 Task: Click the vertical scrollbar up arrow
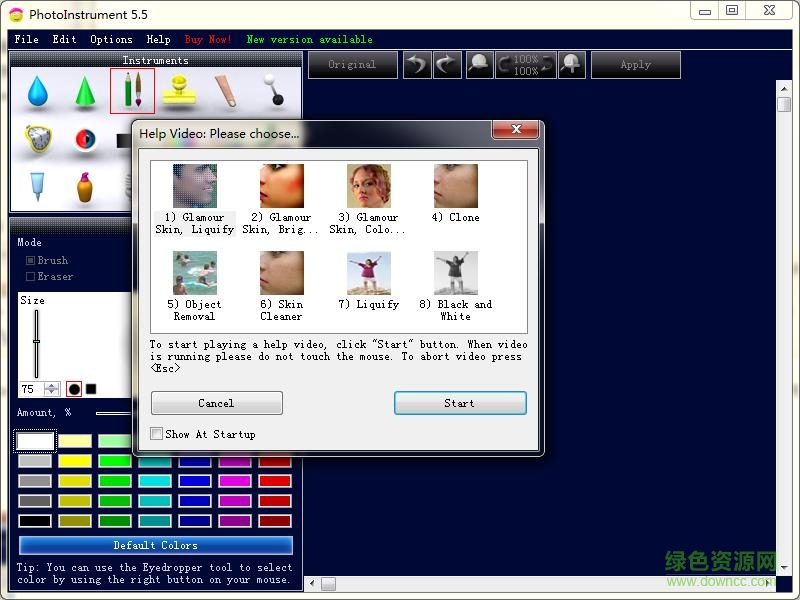point(784,89)
